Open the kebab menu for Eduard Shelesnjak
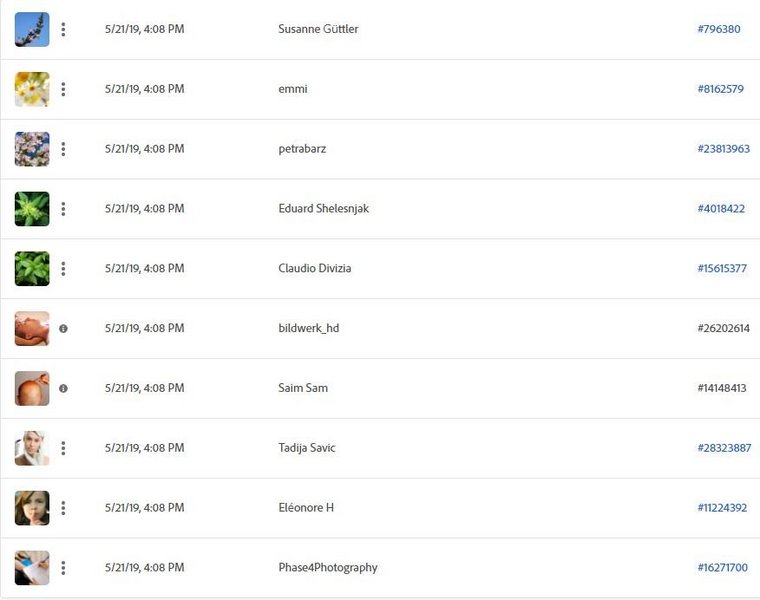The image size is (760, 600). pyautogui.click(x=63, y=209)
